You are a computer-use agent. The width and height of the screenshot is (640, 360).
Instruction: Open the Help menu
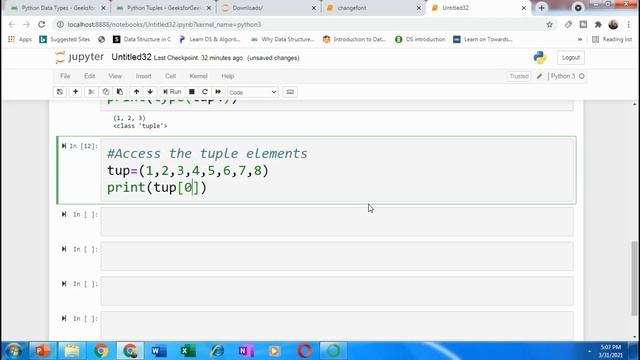[227, 76]
